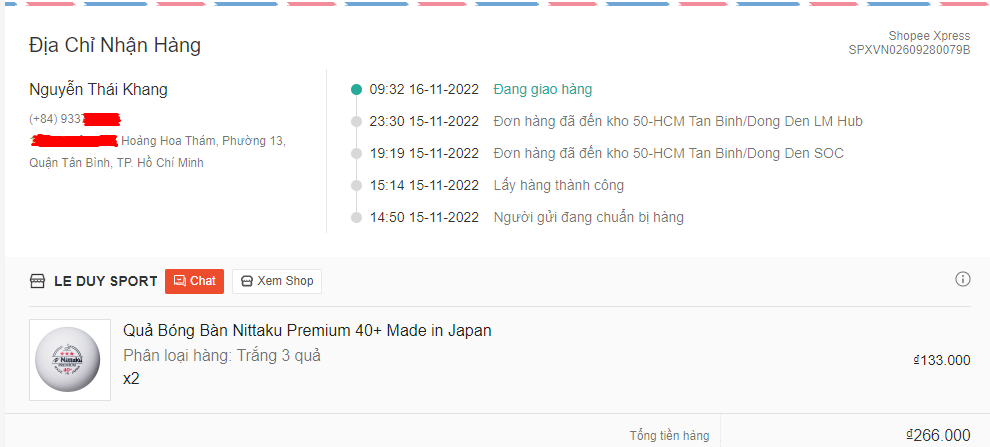Click the 19:19 Dong Den SOC timeline dot

tap(357, 153)
